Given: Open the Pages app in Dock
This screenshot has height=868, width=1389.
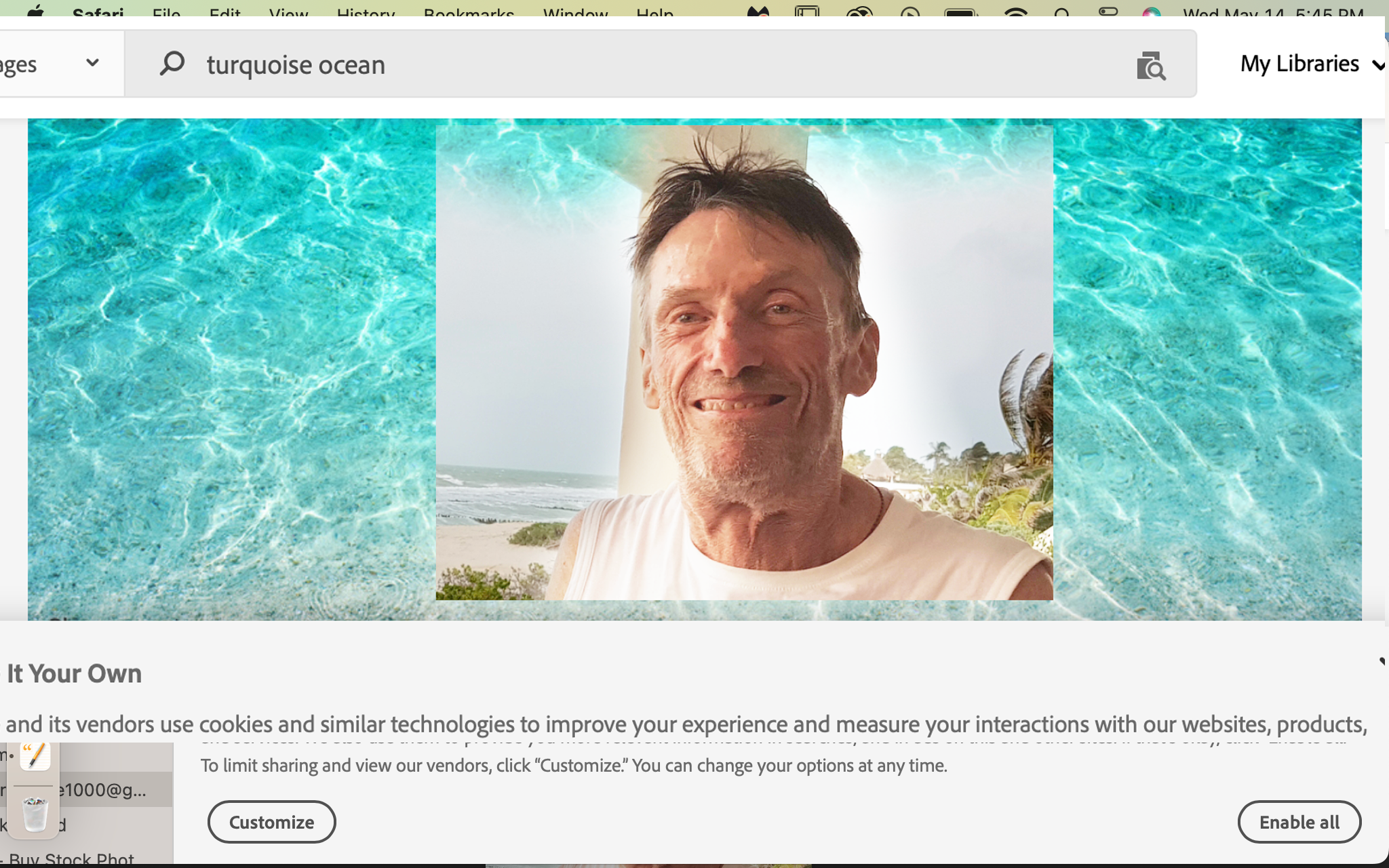Looking at the screenshot, I should (35, 755).
